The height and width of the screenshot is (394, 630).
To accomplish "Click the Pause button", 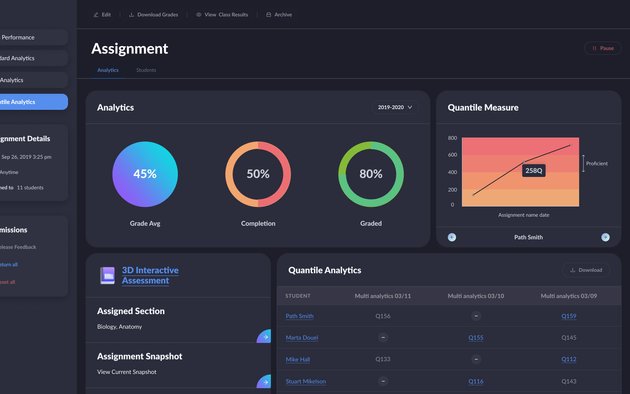I will pyautogui.click(x=602, y=48).
